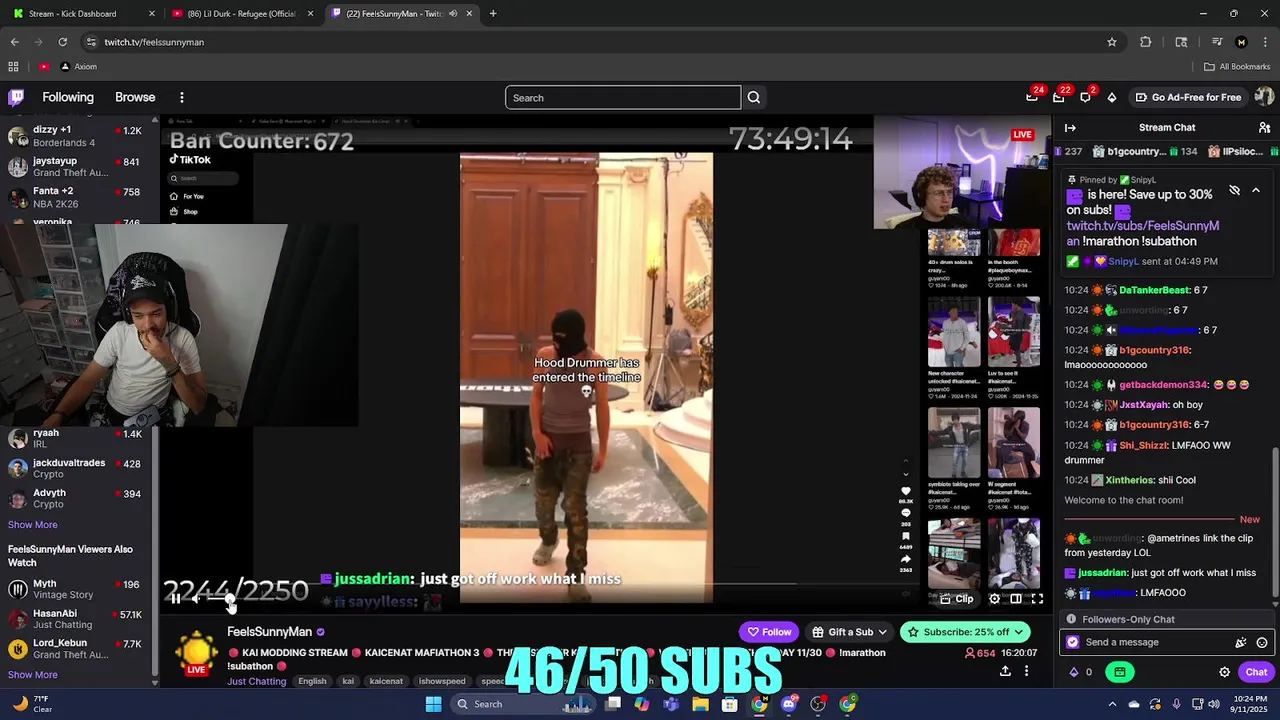
Task: Open browser extensions puzzle icon
Action: (1146, 42)
